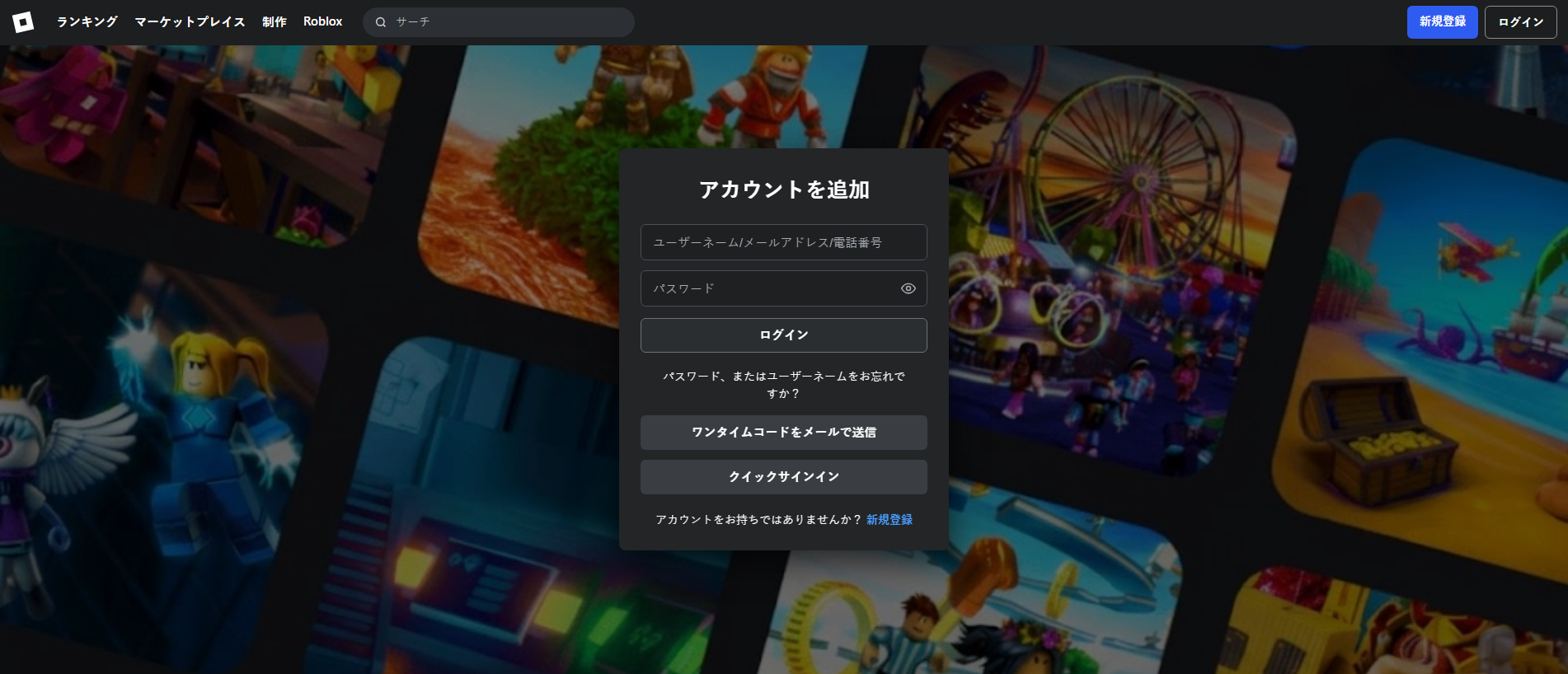Click the ログイン button in header
This screenshot has height=674, width=1568.
(1521, 22)
